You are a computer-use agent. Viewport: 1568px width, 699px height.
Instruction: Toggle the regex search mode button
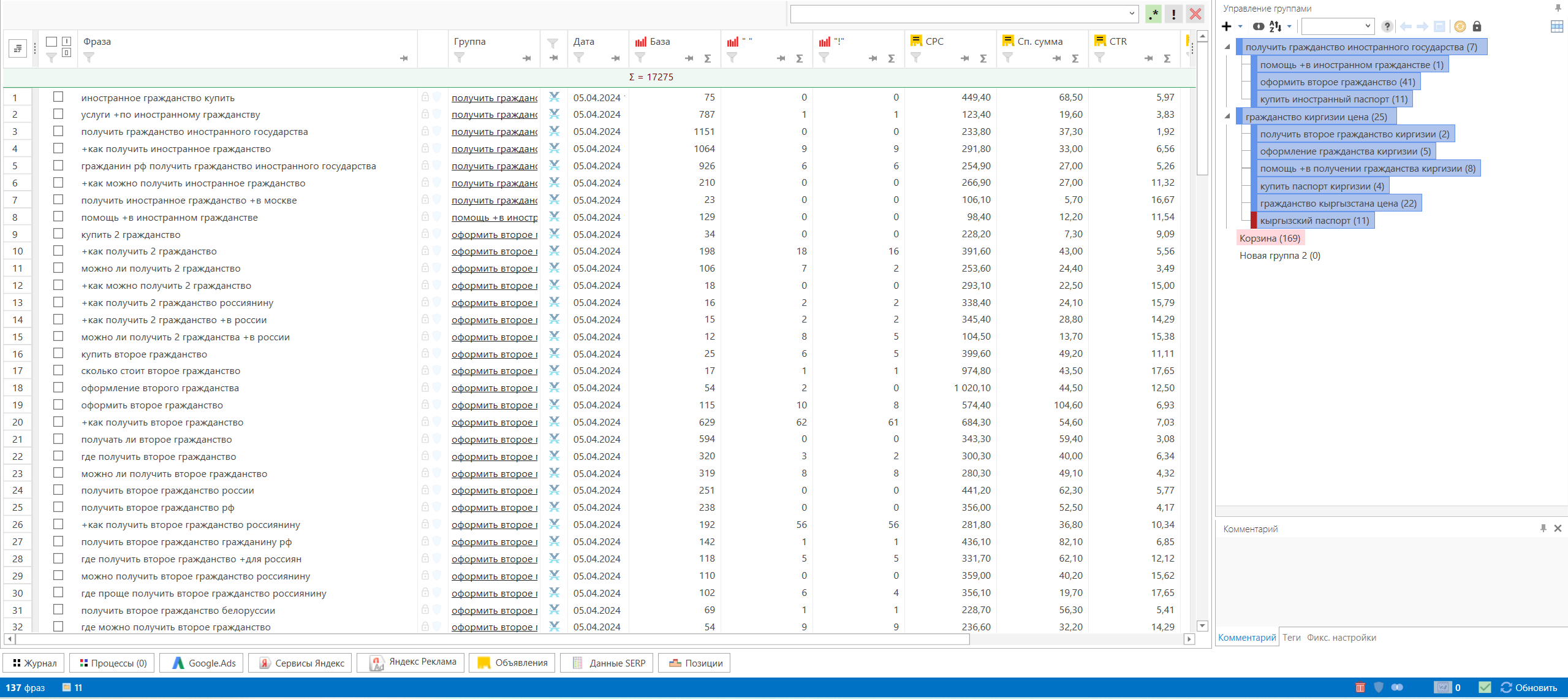click(x=1153, y=14)
